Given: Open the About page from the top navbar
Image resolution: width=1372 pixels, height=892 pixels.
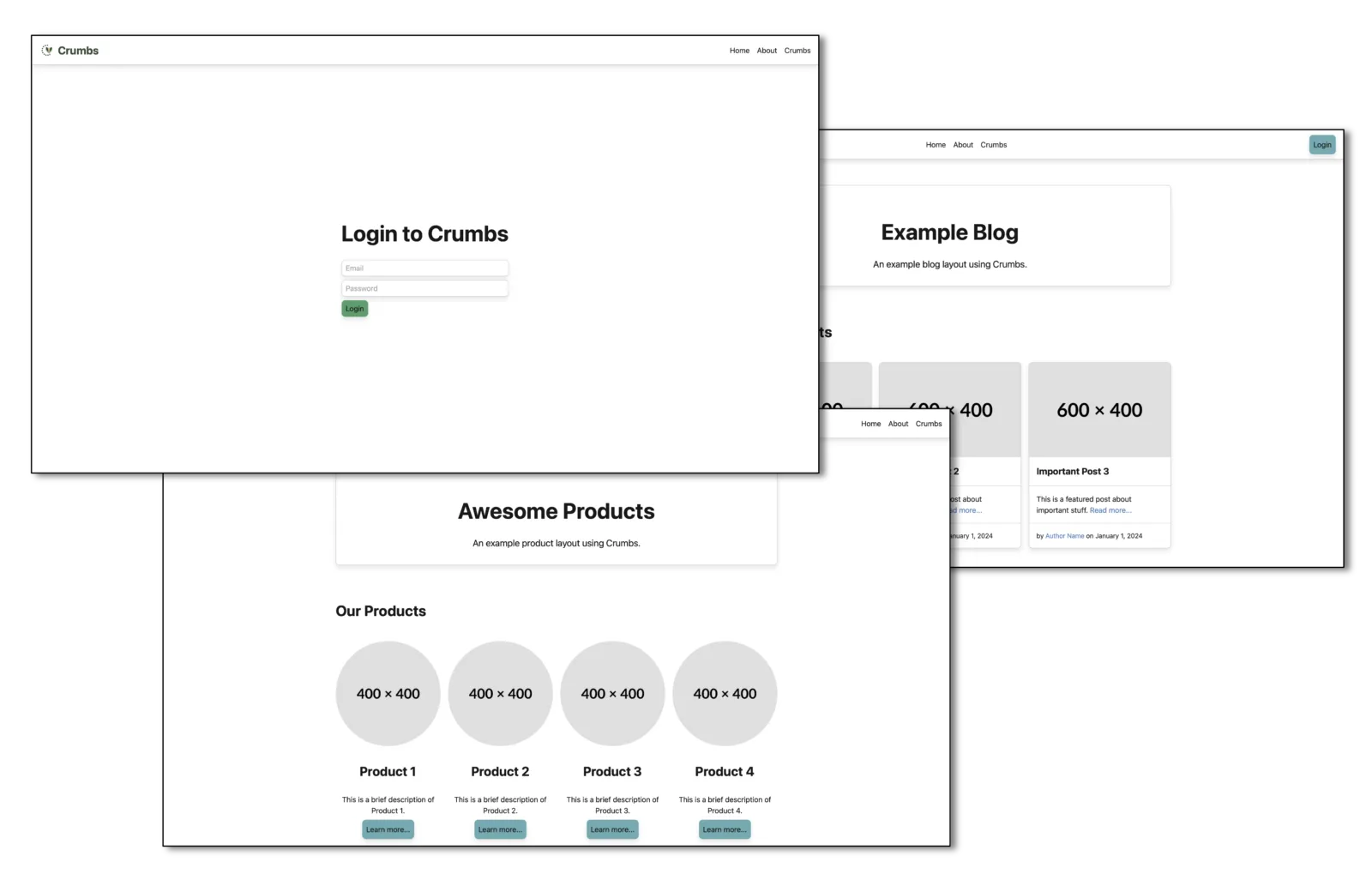Looking at the screenshot, I should click(x=767, y=50).
